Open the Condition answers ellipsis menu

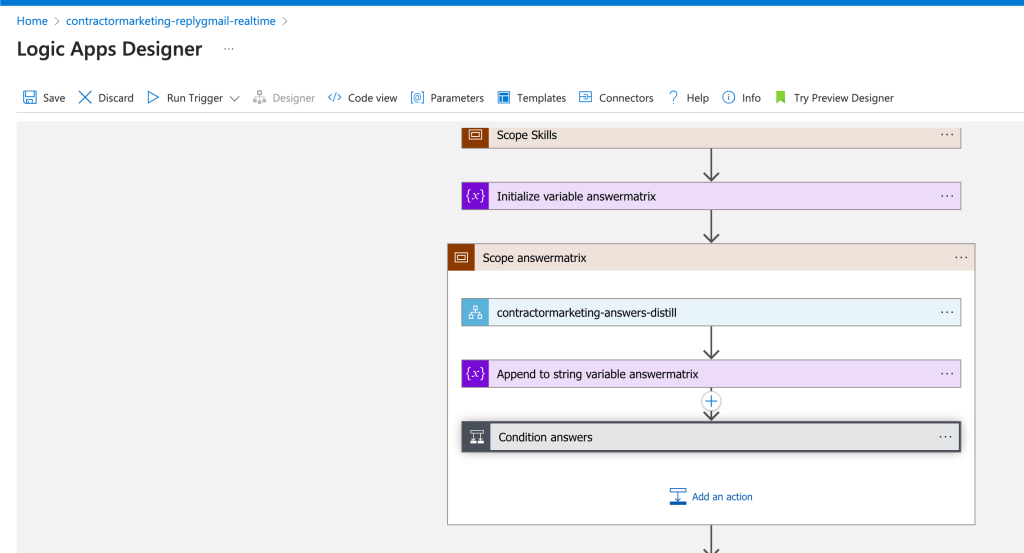(x=946, y=437)
